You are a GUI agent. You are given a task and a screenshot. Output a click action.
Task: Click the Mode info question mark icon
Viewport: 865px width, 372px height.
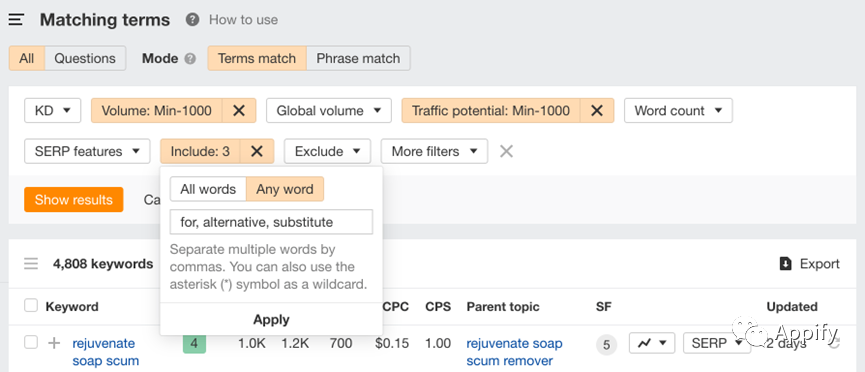190,59
